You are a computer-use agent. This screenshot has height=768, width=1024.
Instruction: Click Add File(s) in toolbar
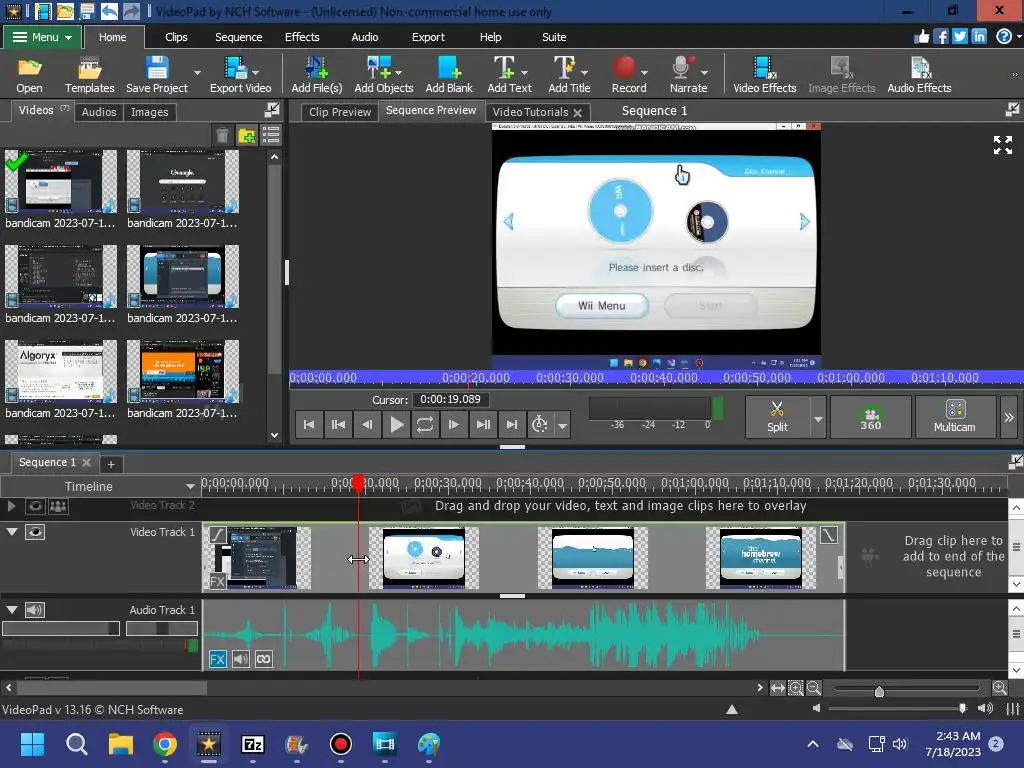tap(317, 74)
